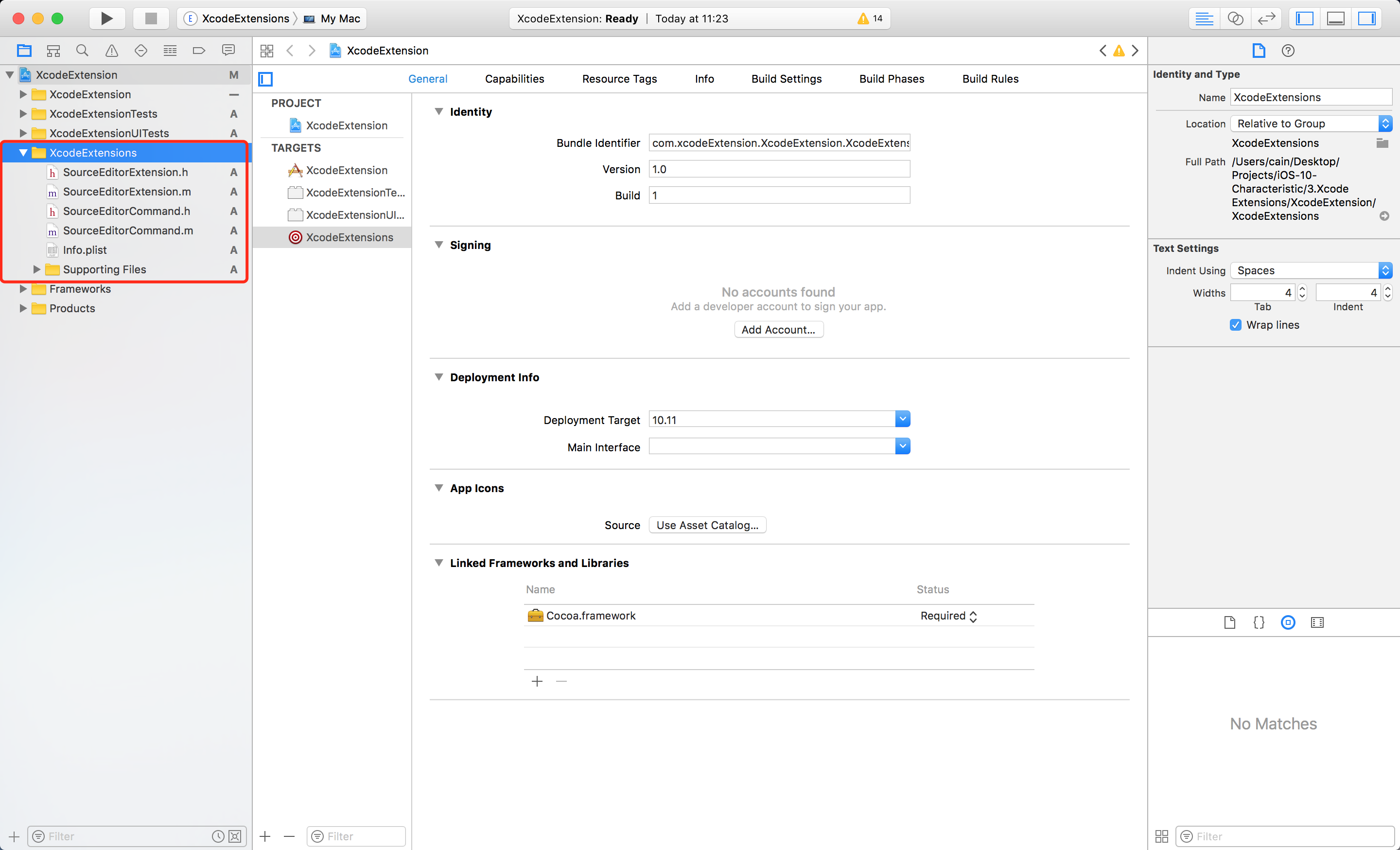Screen dimensions: 1400x850
Task: Switch to the Build Settings tab
Action: tap(786, 79)
